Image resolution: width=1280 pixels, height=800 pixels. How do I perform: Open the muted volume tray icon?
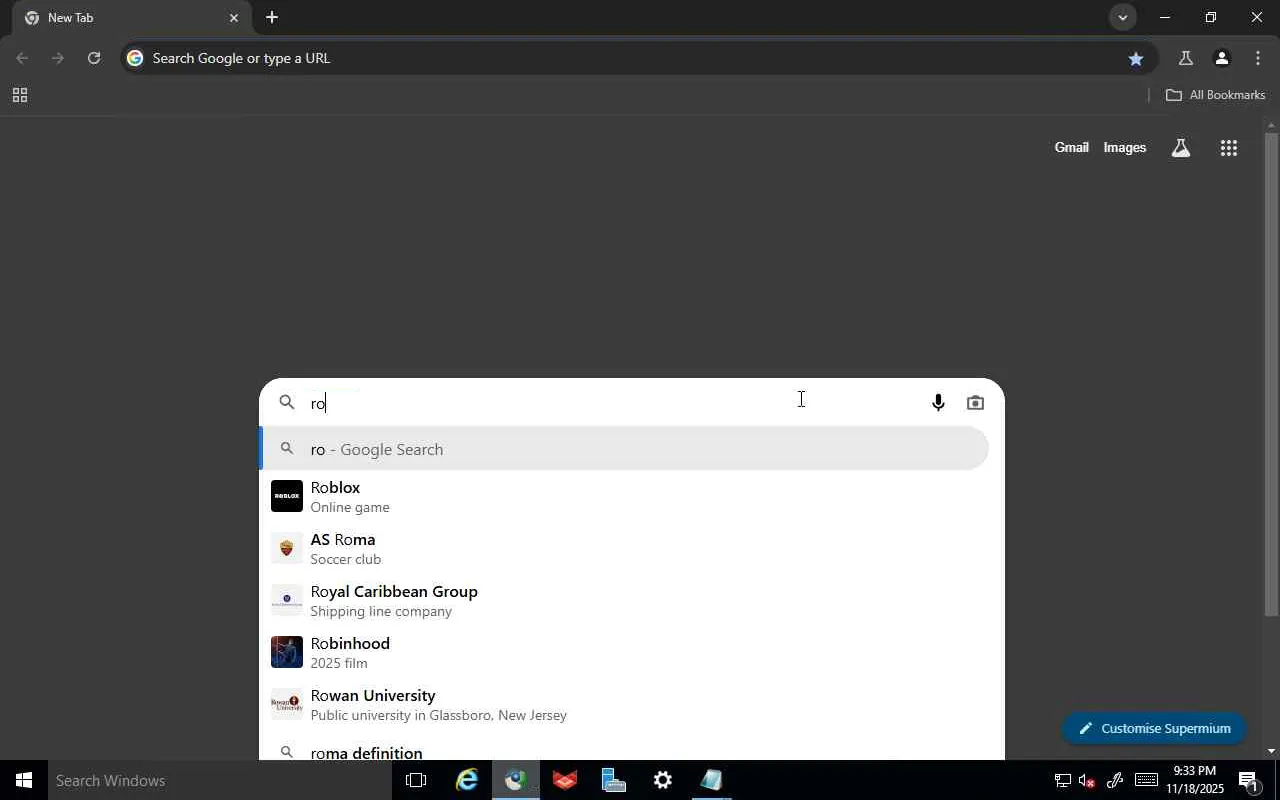1087,780
